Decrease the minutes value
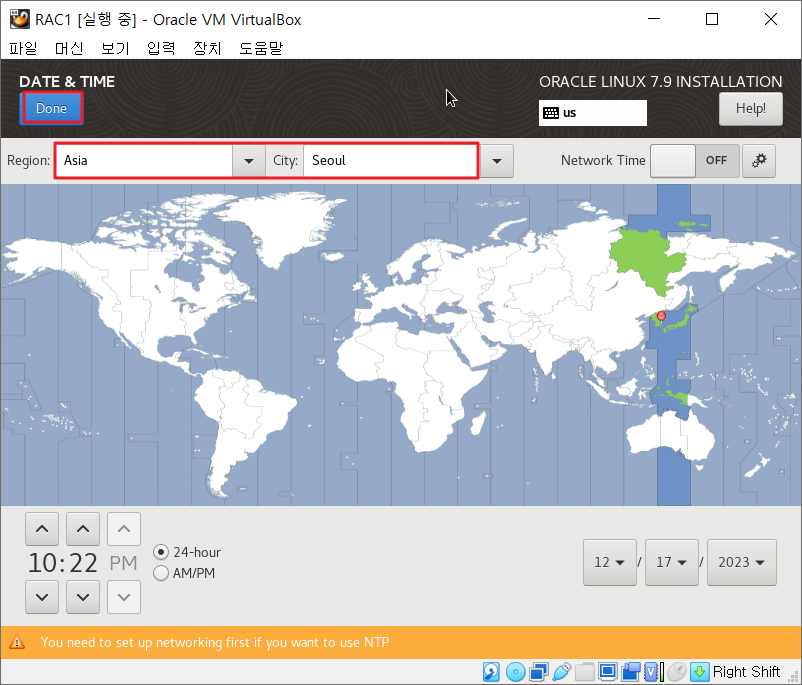Viewport: 802px width, 685px height. (83, 597)
